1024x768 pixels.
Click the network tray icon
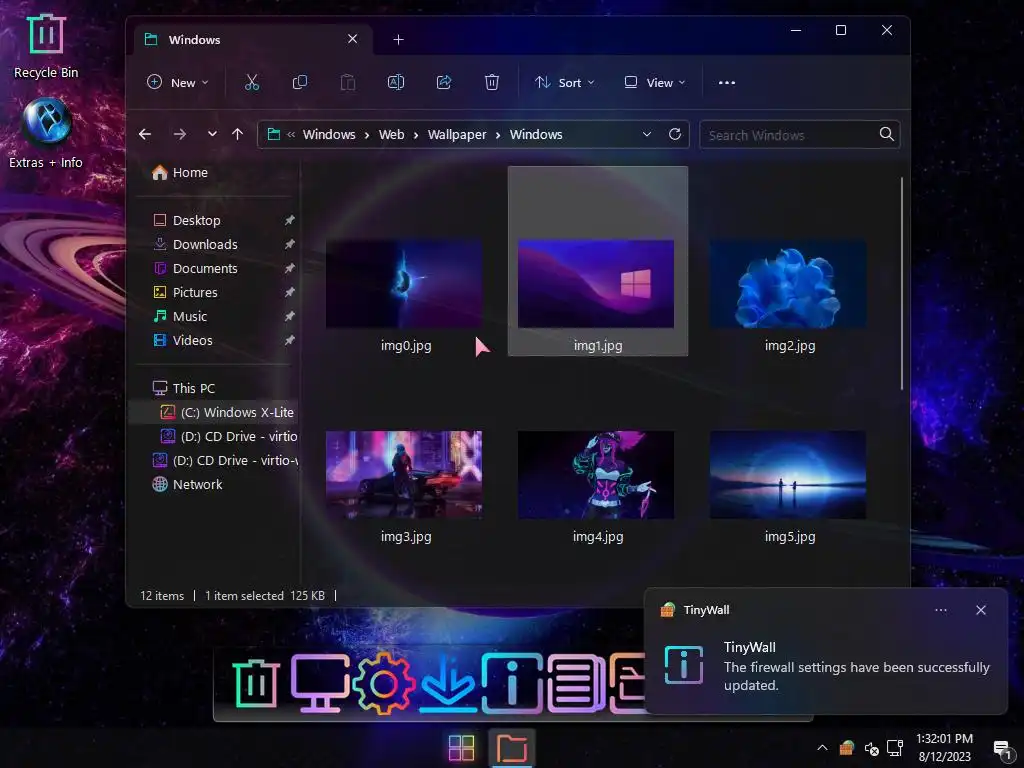pyautogui.click(x=895, y=748)
